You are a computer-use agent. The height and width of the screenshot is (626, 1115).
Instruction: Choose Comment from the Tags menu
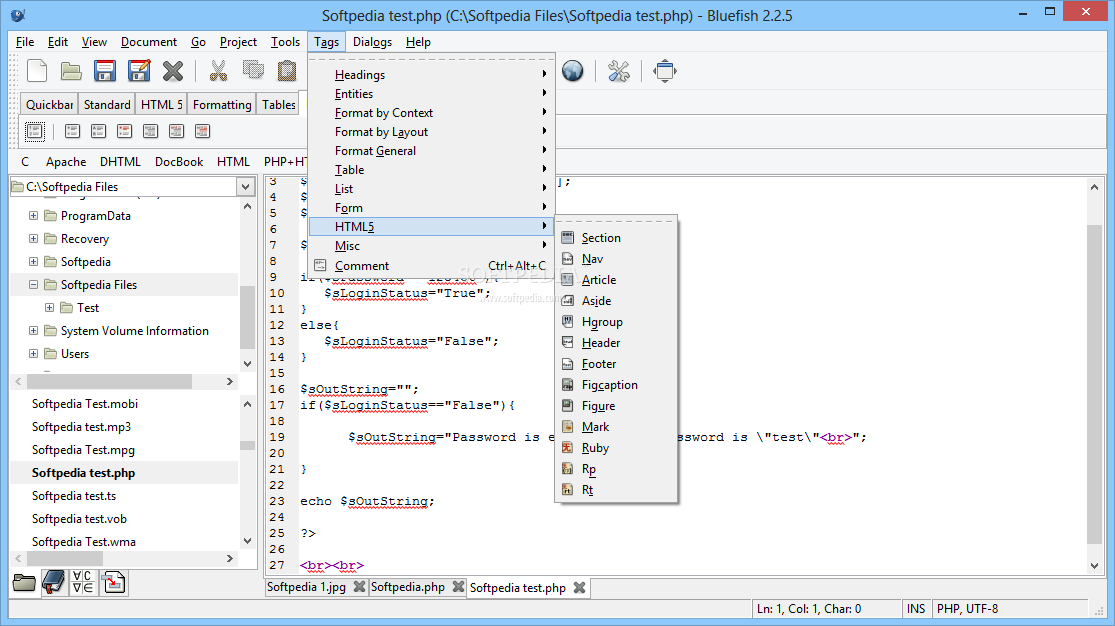tap(431, 265)
